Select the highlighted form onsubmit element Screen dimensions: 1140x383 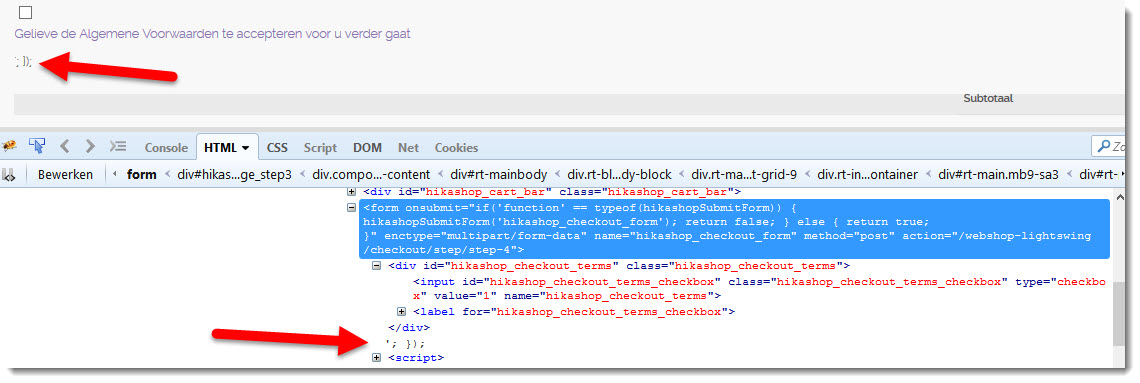734,229
